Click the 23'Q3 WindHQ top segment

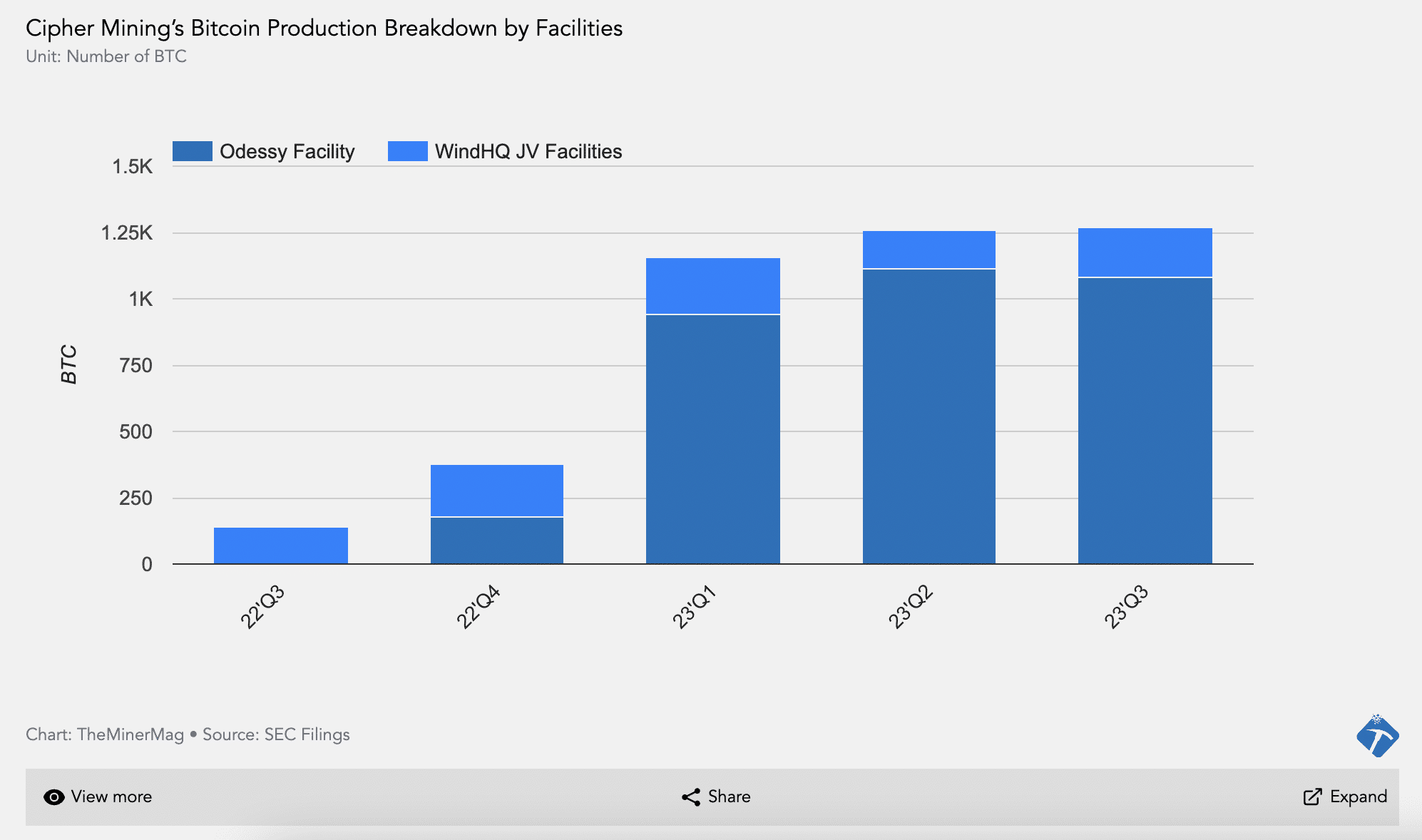(x=1145, y=252)
